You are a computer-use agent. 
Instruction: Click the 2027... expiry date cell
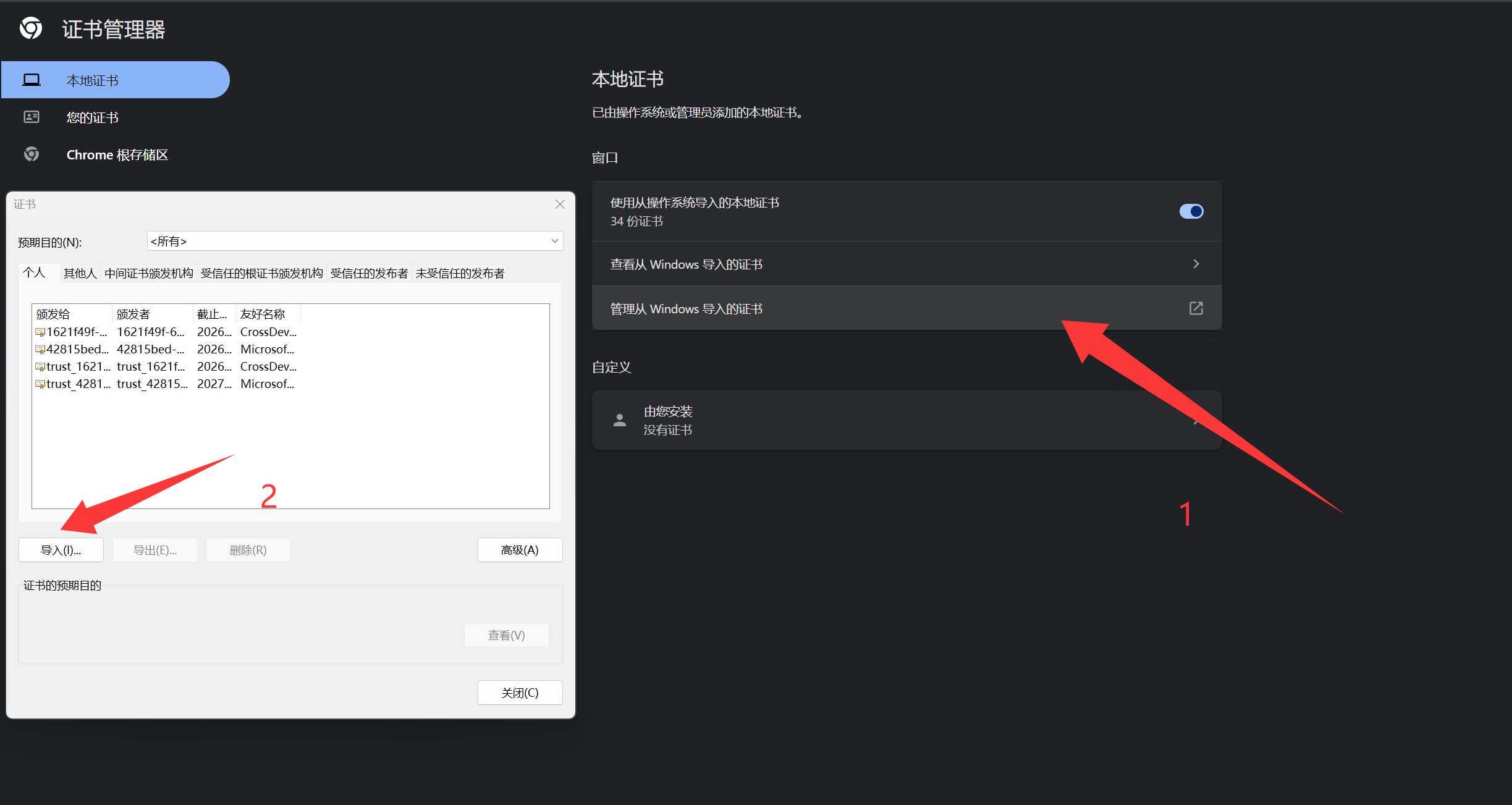click(214, 384)
